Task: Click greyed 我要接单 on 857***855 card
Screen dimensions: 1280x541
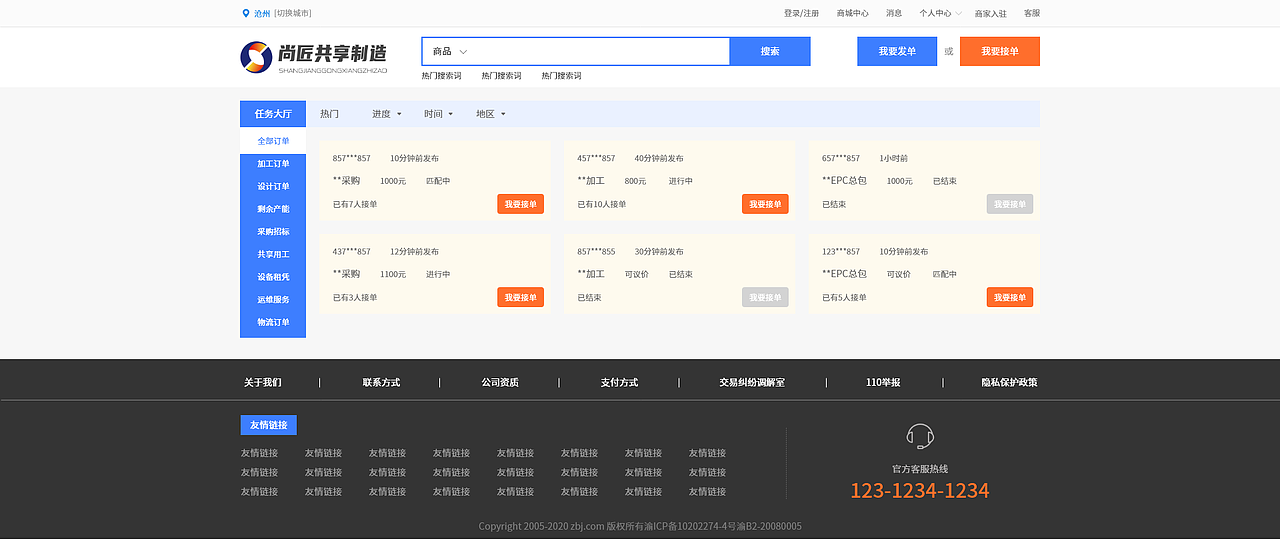Action: click(x=765, y=298)
